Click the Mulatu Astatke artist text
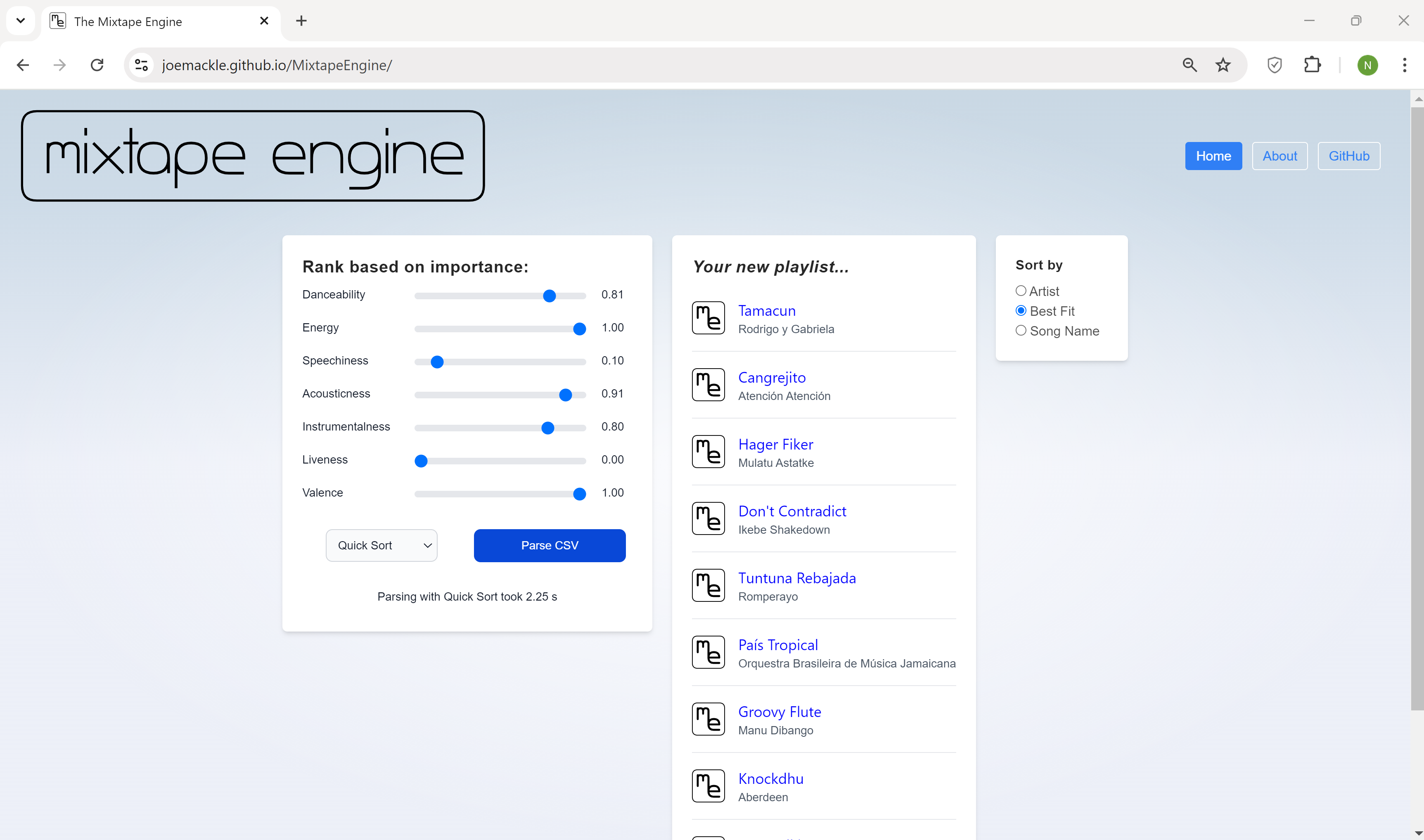Image resolution: width=1424 pixels, height=840 pixels. point(776,463)
